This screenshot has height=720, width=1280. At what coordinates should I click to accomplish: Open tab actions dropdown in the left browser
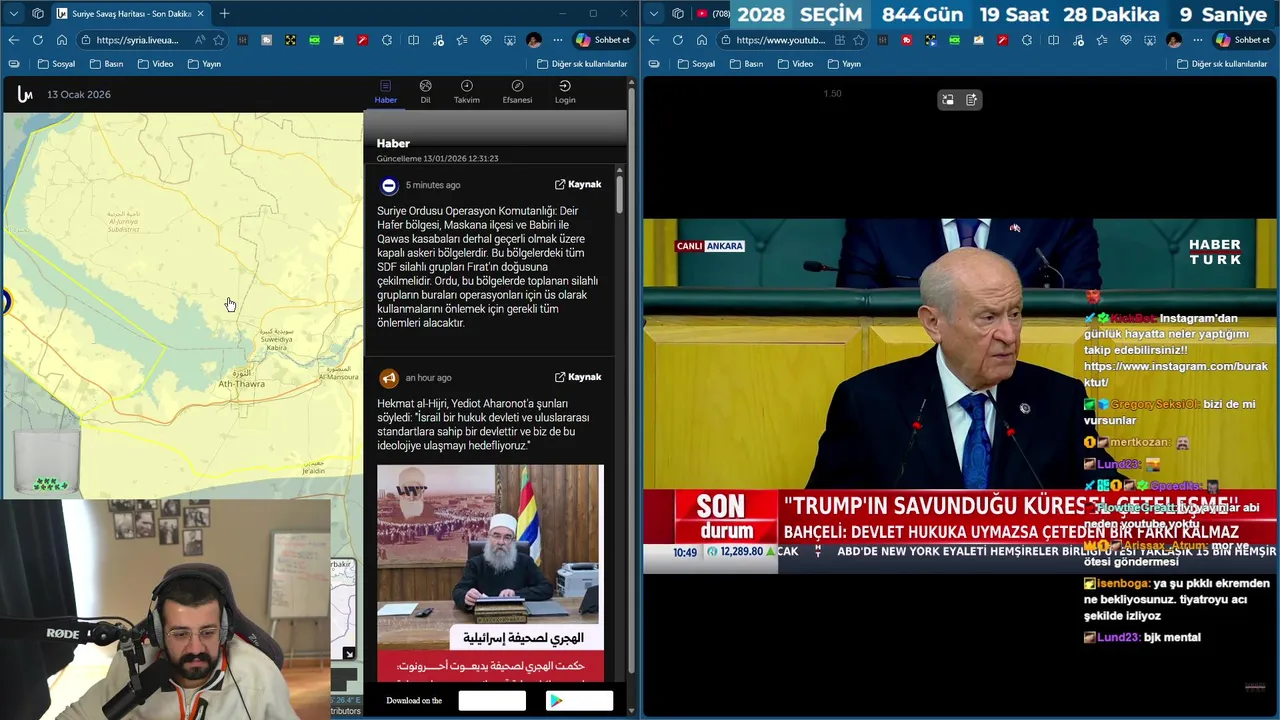14,13
